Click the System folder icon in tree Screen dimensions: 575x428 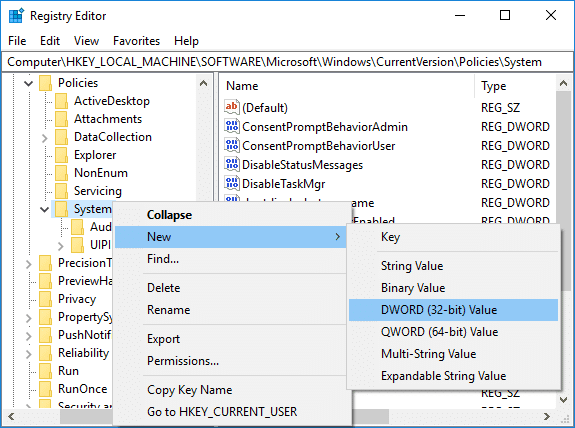click(x=61, y=209)
